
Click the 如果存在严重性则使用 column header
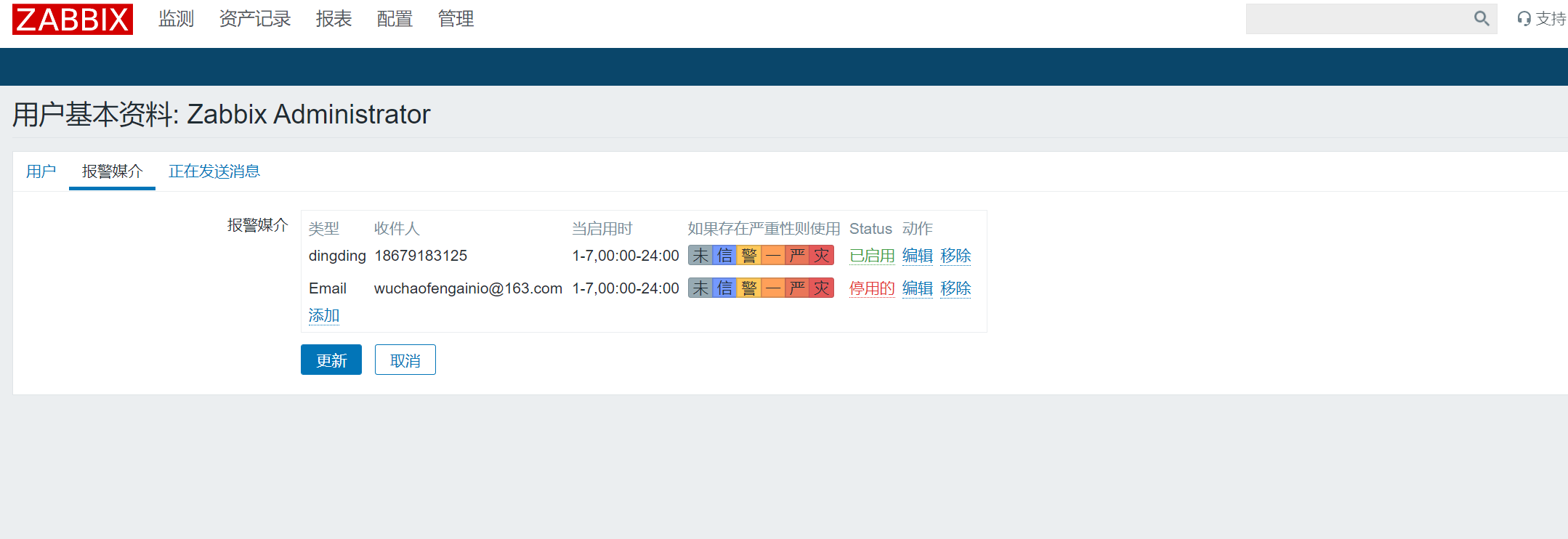pos(764,229)
